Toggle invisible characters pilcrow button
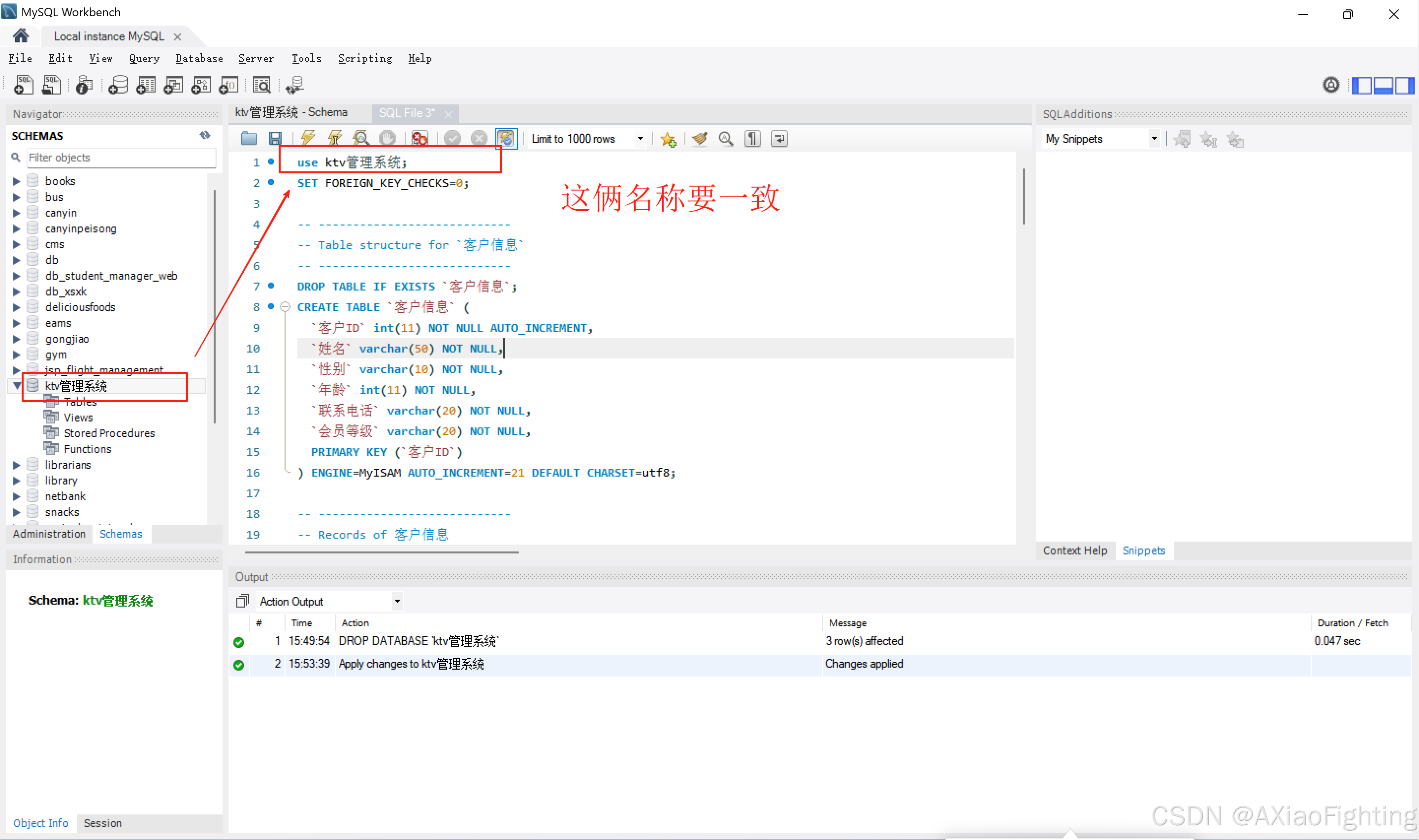1419x840 pixels. coord(753,138)
